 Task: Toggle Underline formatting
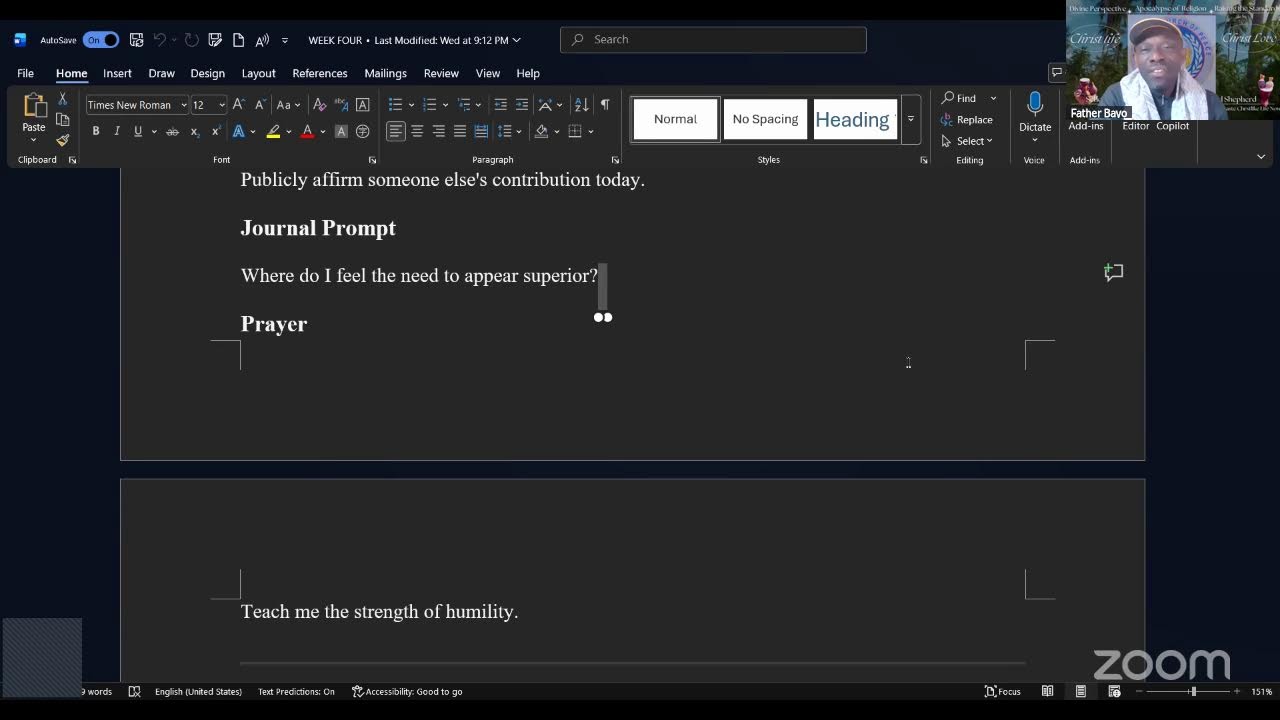[138, 131]
